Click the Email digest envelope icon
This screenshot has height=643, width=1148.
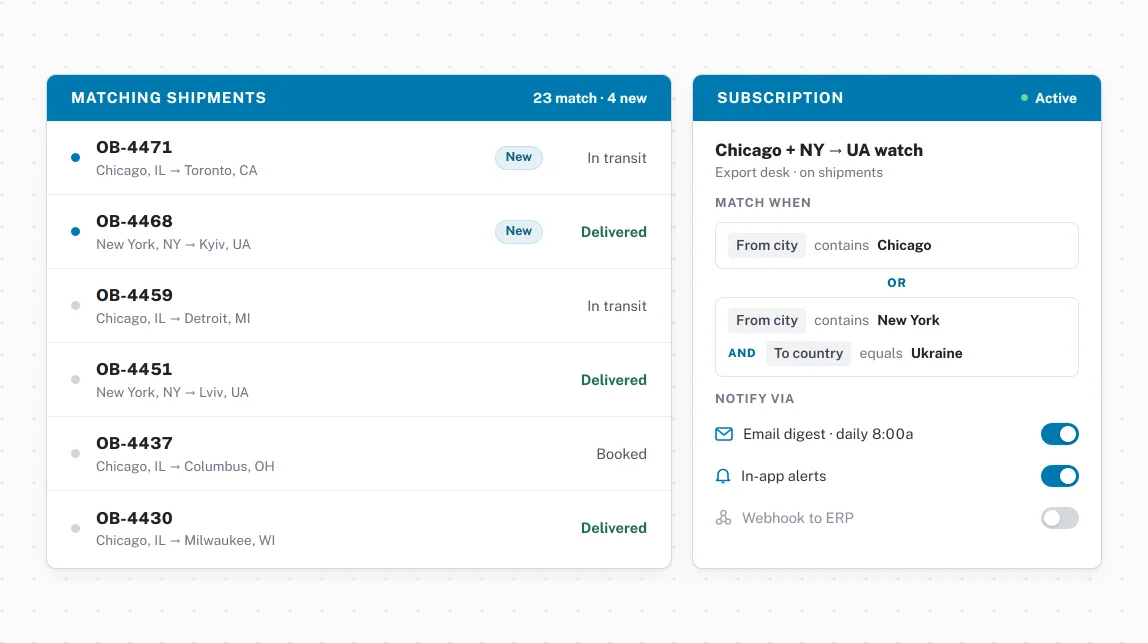723,434
